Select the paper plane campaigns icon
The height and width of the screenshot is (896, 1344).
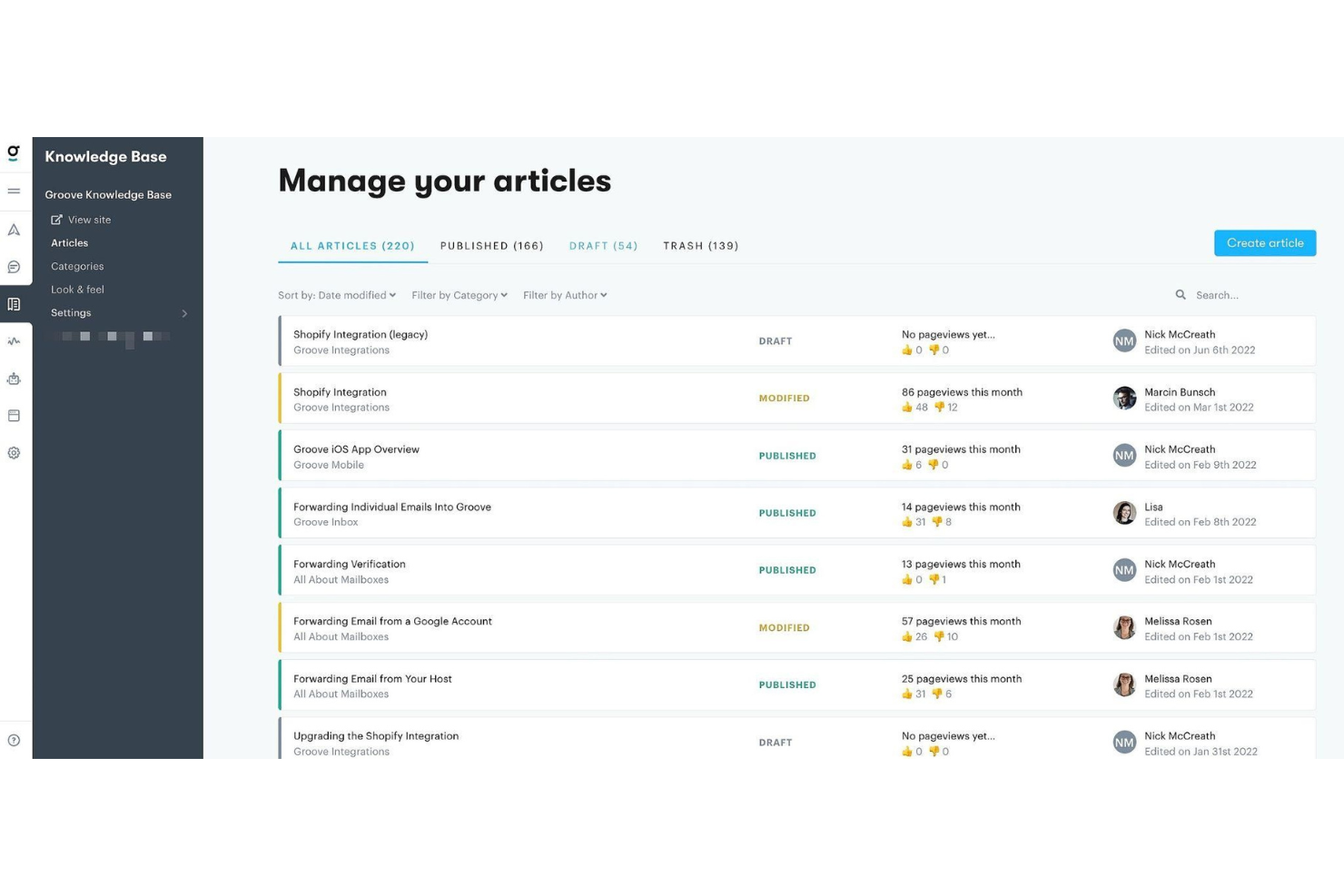pyautogui.click(x=14, y=230)
